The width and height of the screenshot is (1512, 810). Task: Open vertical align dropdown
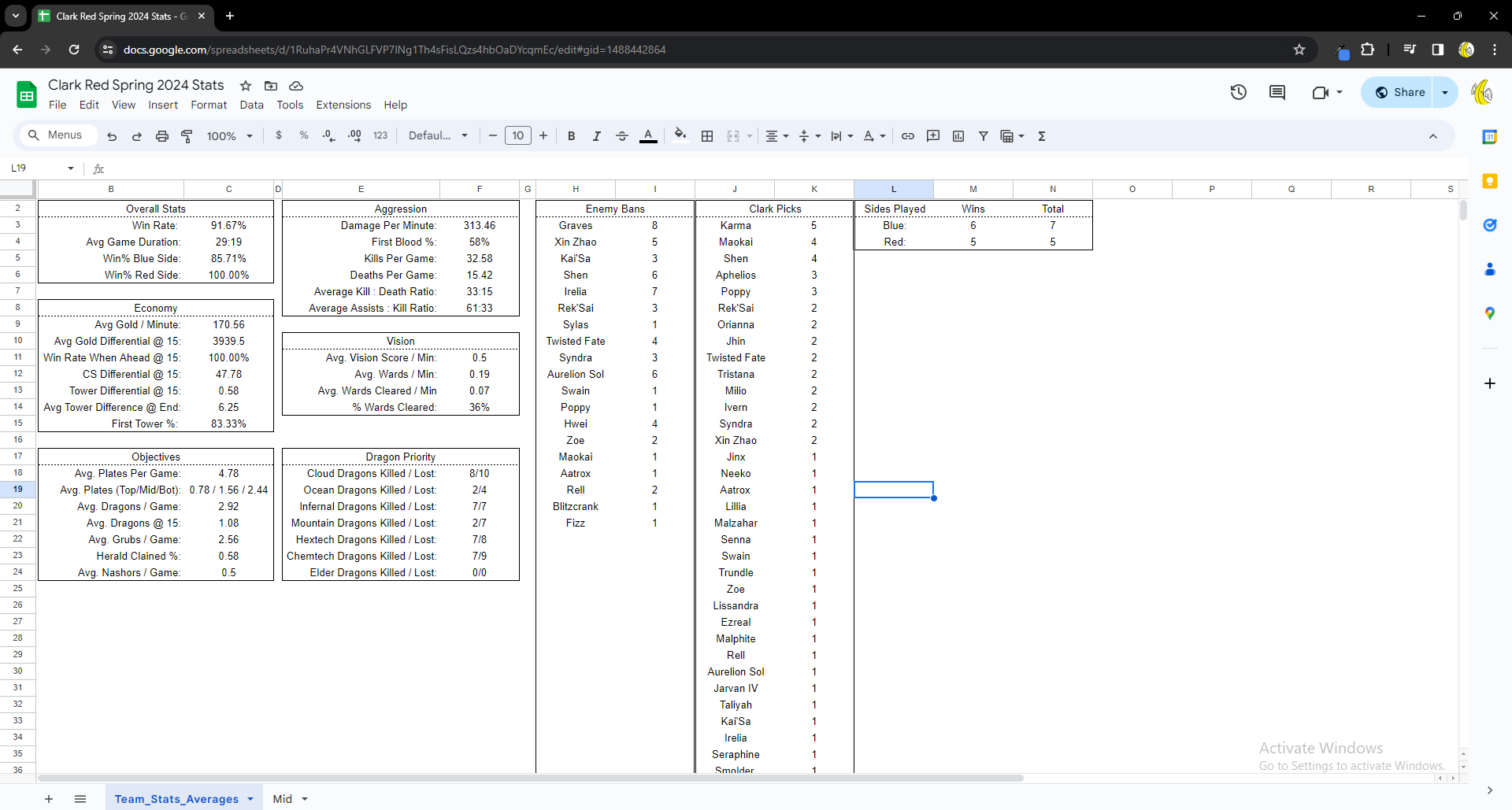coord(810,136)
